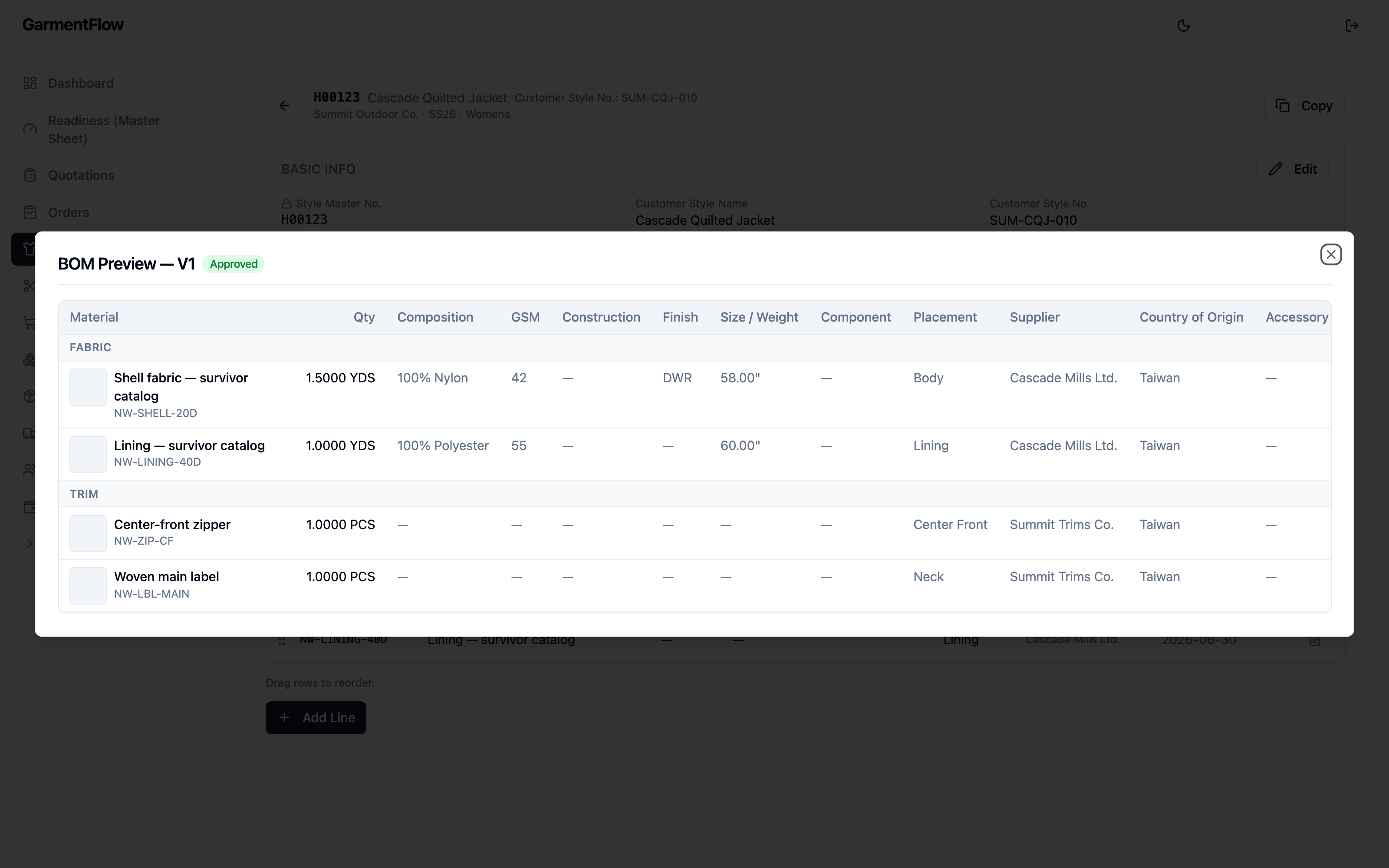Click the TRIM group row
1389x868 pixels.
pyautogui.click(x=694, y=494)
